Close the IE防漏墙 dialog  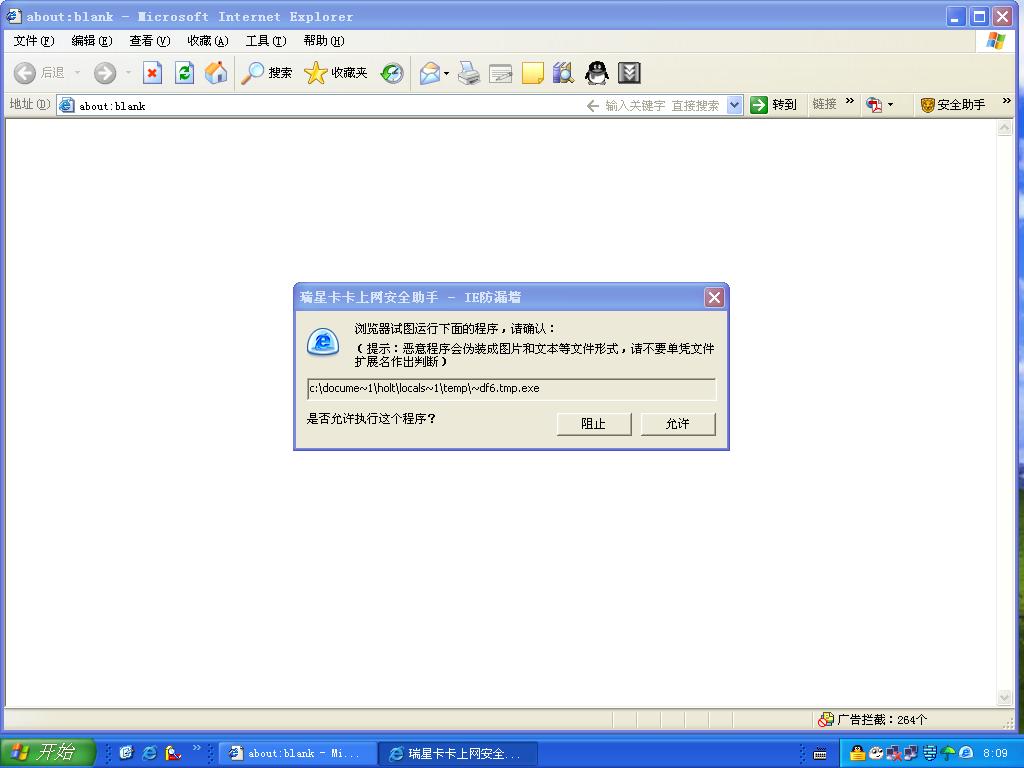click(x=714, y=297)
